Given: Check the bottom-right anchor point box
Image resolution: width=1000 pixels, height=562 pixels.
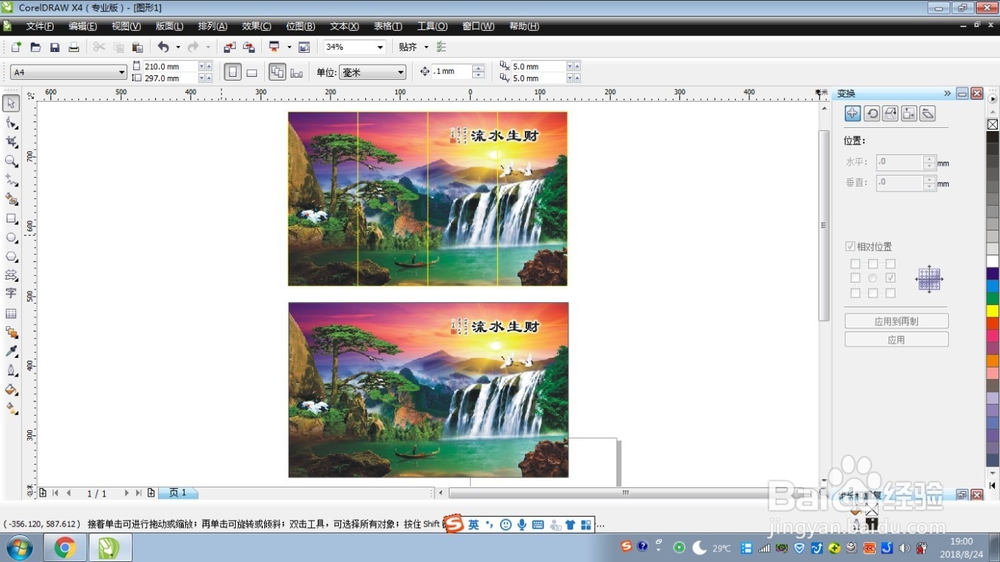Looking at the screenshot, I should pos(890,293).
